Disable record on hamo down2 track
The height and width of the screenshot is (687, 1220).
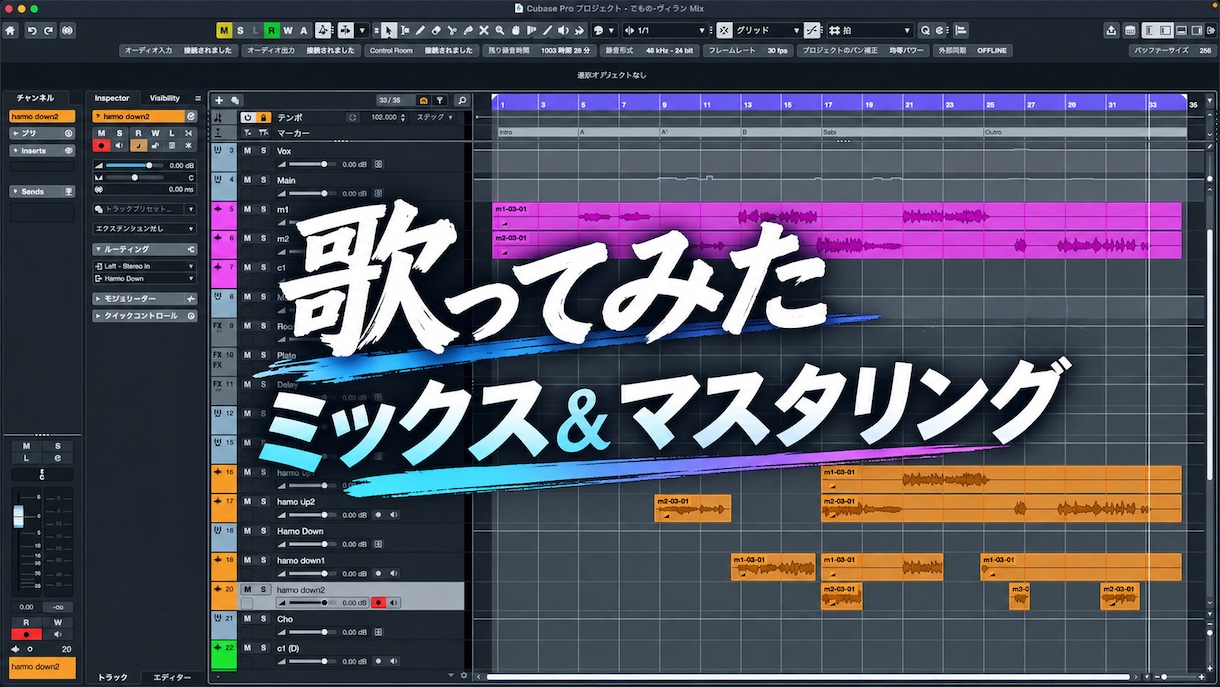(379, 603)
